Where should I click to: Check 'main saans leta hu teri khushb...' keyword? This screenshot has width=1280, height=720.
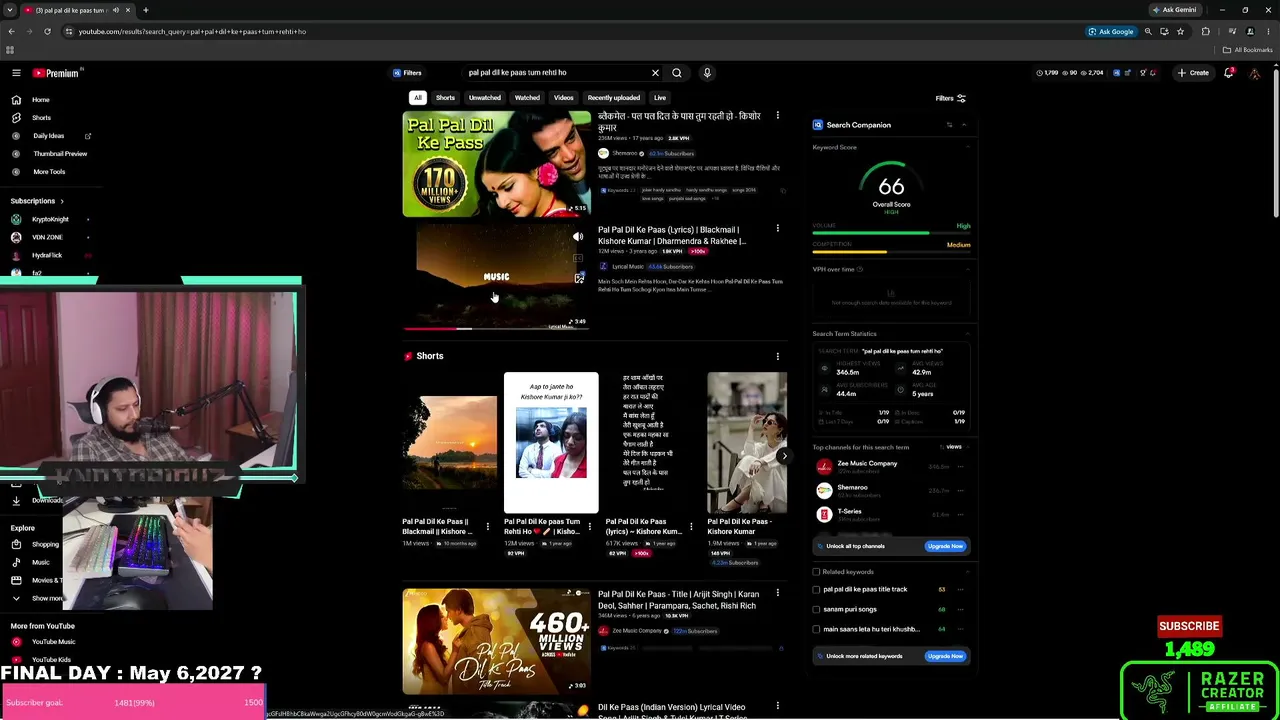816,630
